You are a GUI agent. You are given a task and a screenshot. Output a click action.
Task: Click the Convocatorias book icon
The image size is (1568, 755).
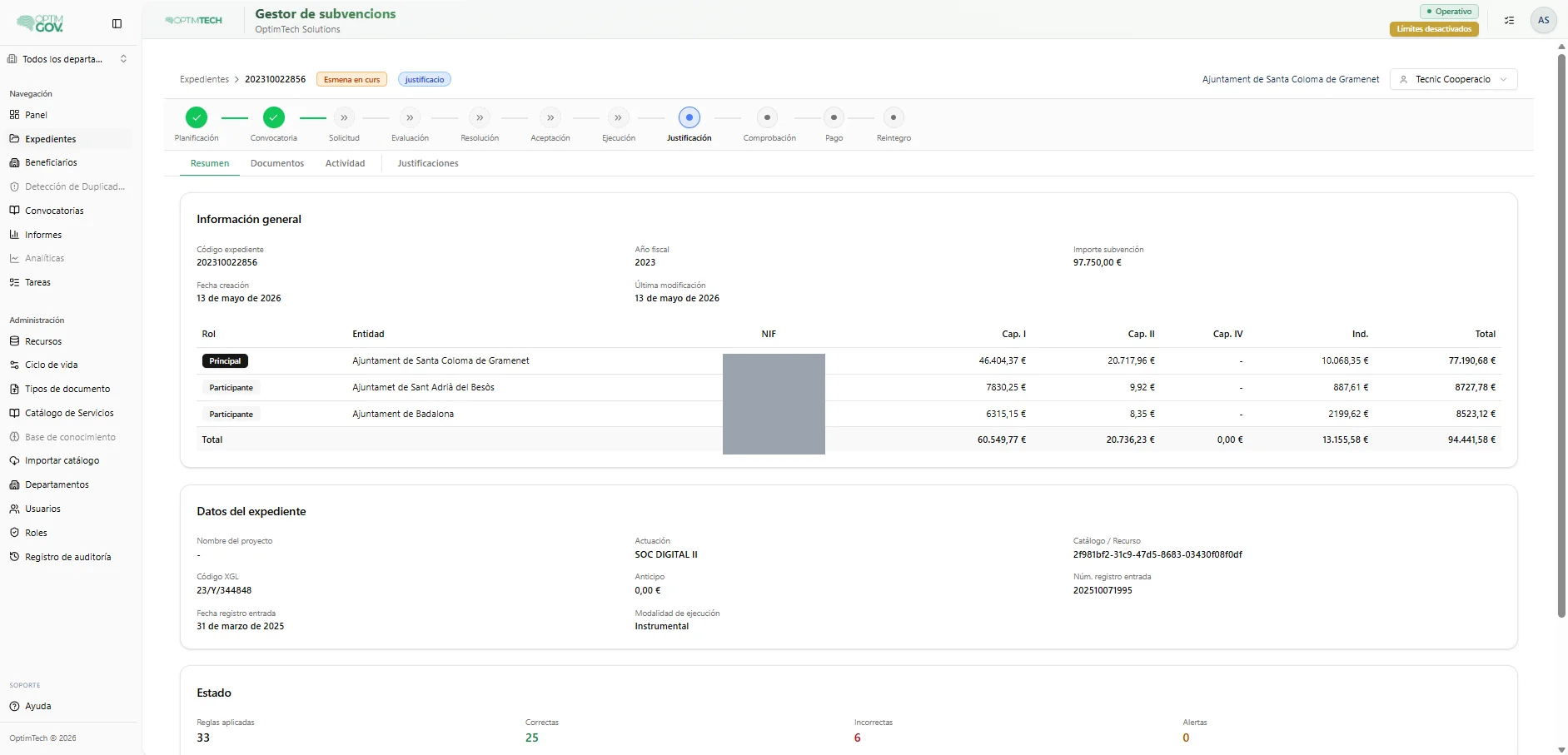[x=14, y=211]
